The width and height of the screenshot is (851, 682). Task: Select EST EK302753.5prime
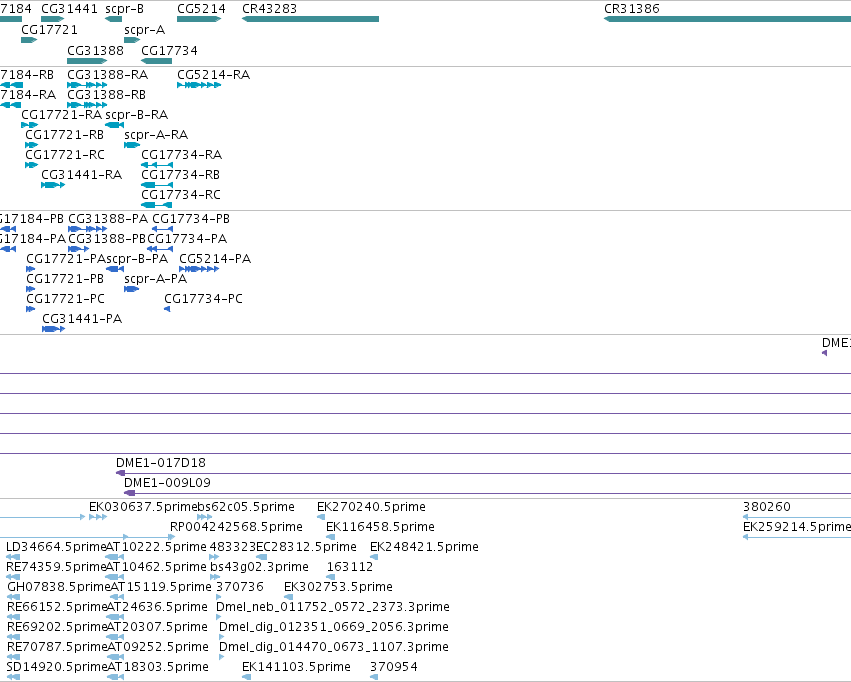pyautogui.click(x=289, y=597)
